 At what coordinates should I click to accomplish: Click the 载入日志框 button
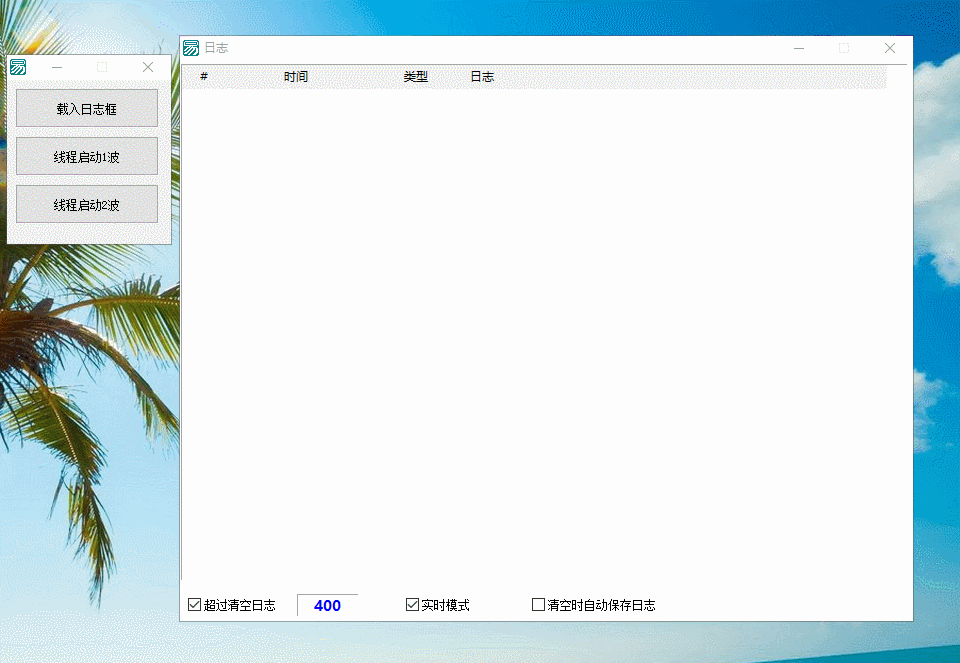tap(87, 108)
